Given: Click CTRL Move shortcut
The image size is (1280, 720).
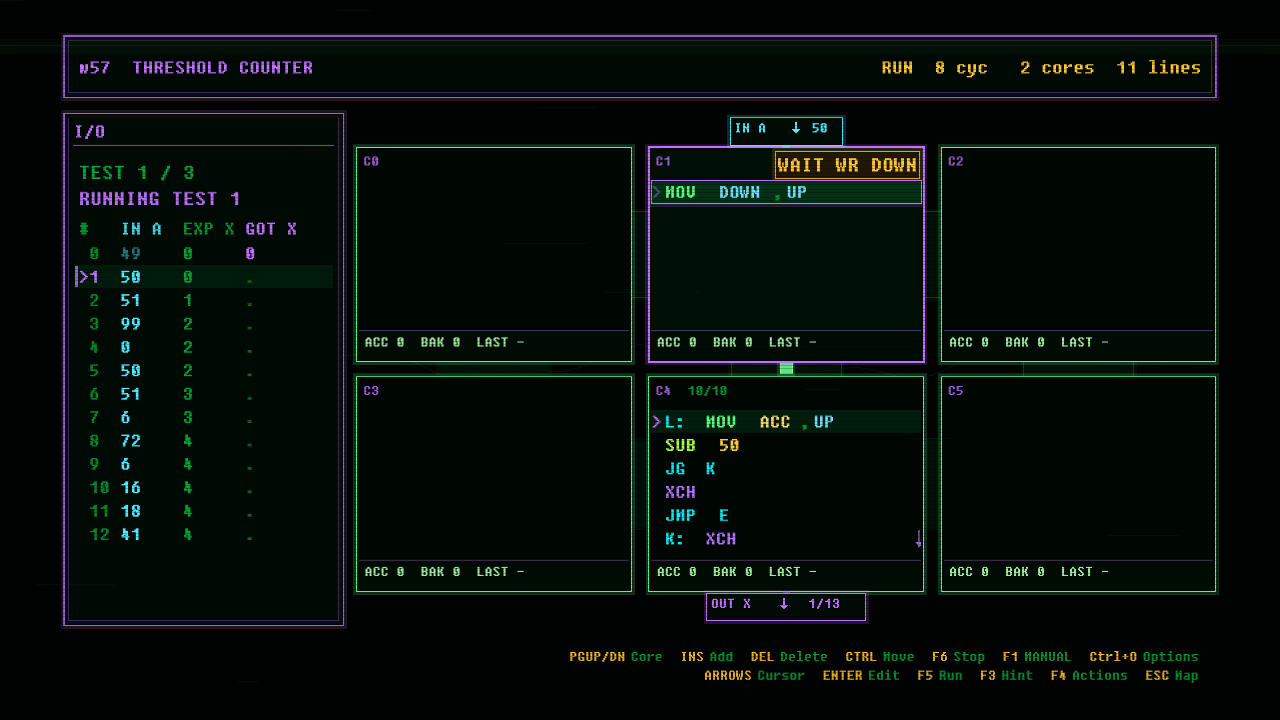Looking at the screenshot, I should 880,657.
